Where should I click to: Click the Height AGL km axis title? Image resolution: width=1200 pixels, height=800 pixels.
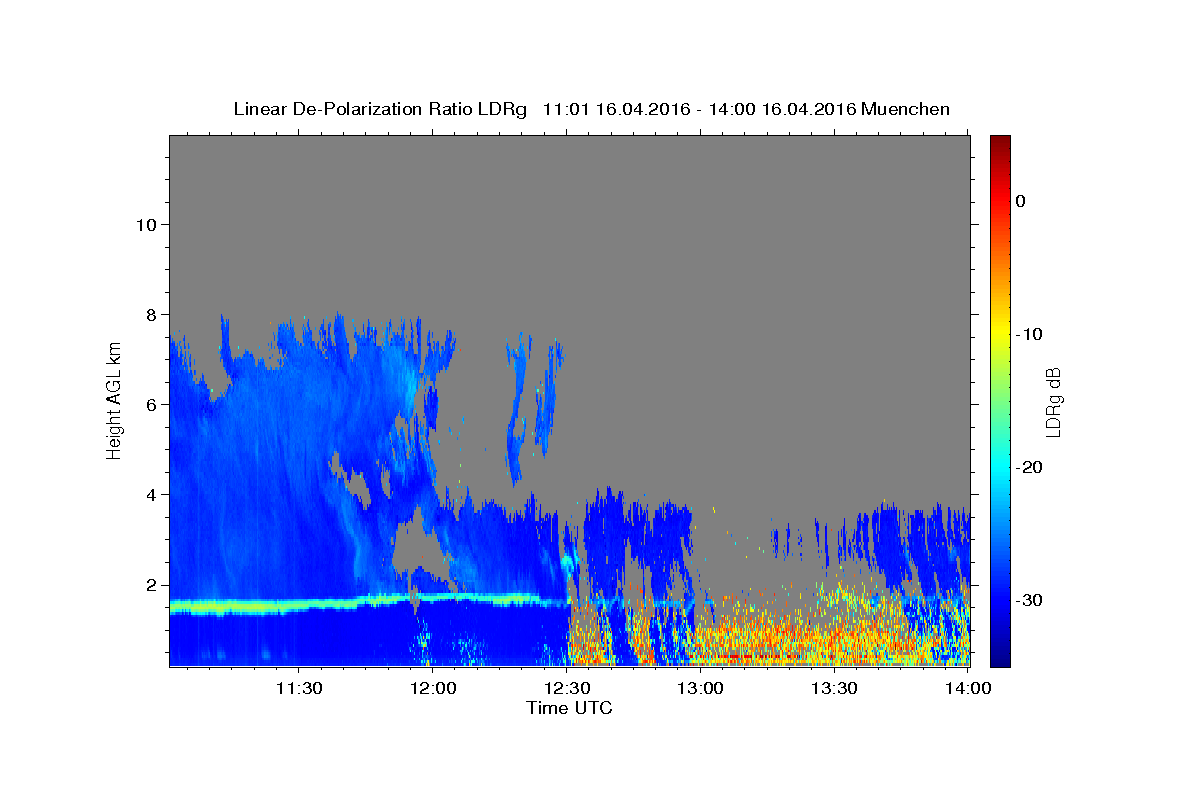point(115,398)
